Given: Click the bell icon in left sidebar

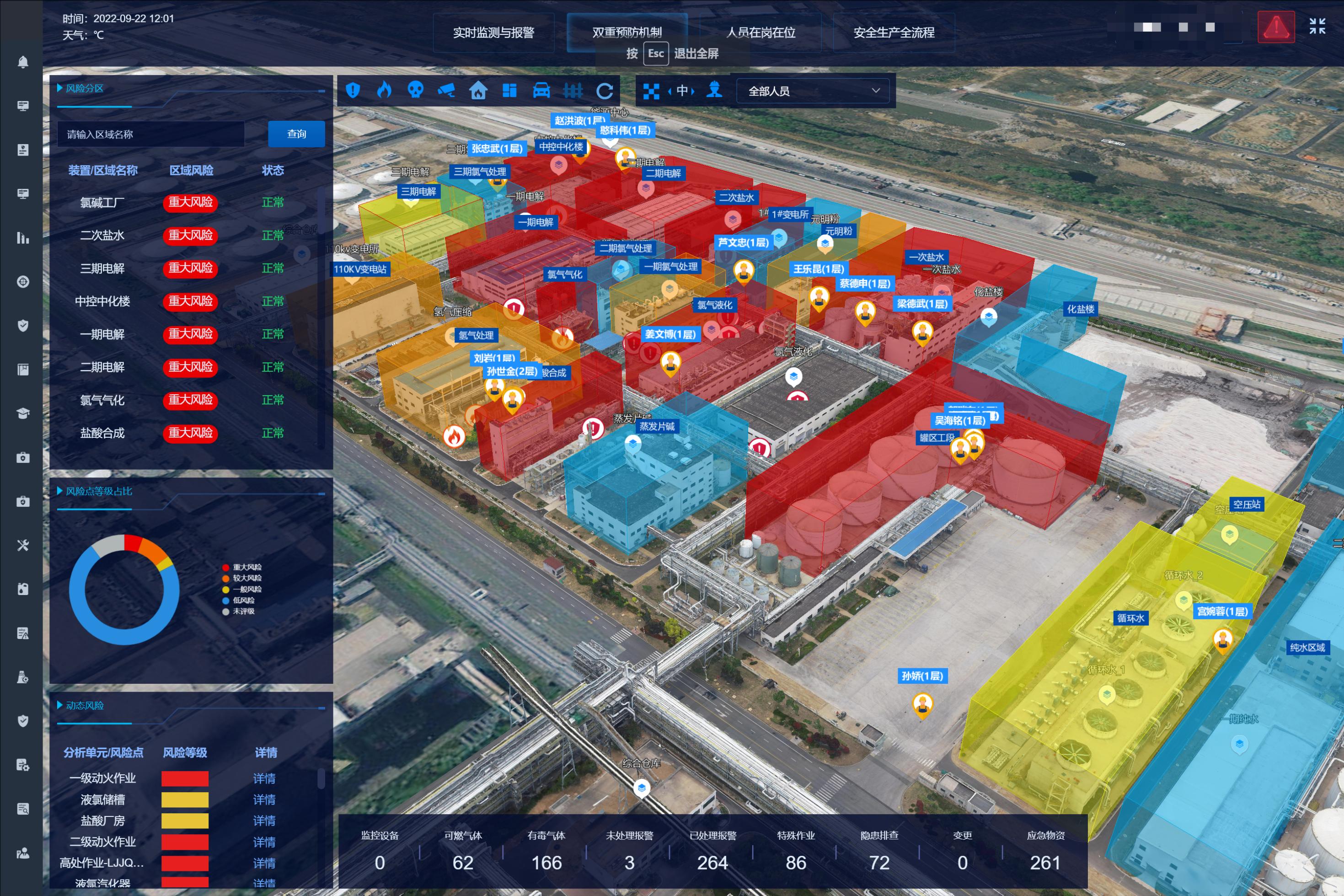Looking at the screenshot, I should [23, 62].
